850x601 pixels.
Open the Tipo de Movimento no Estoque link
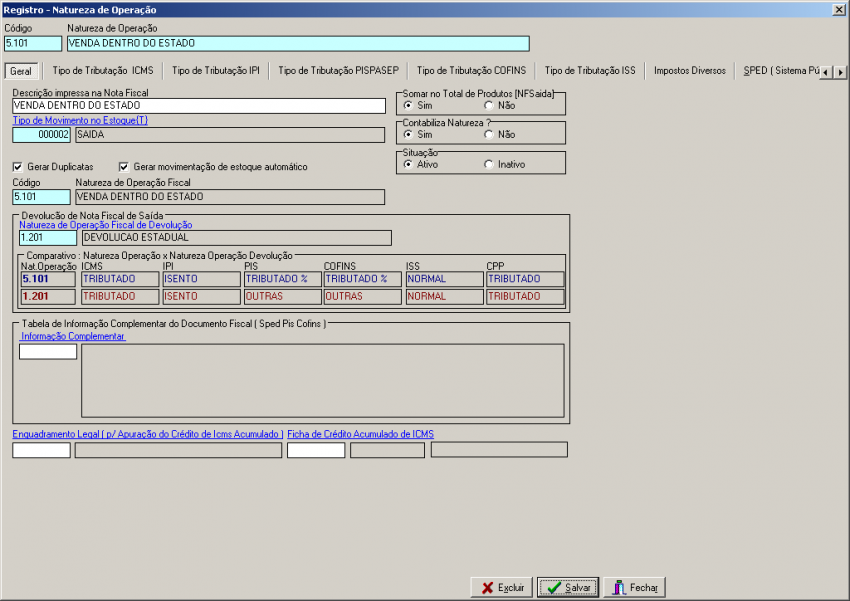pyautogui.click(x=80, y=120)
